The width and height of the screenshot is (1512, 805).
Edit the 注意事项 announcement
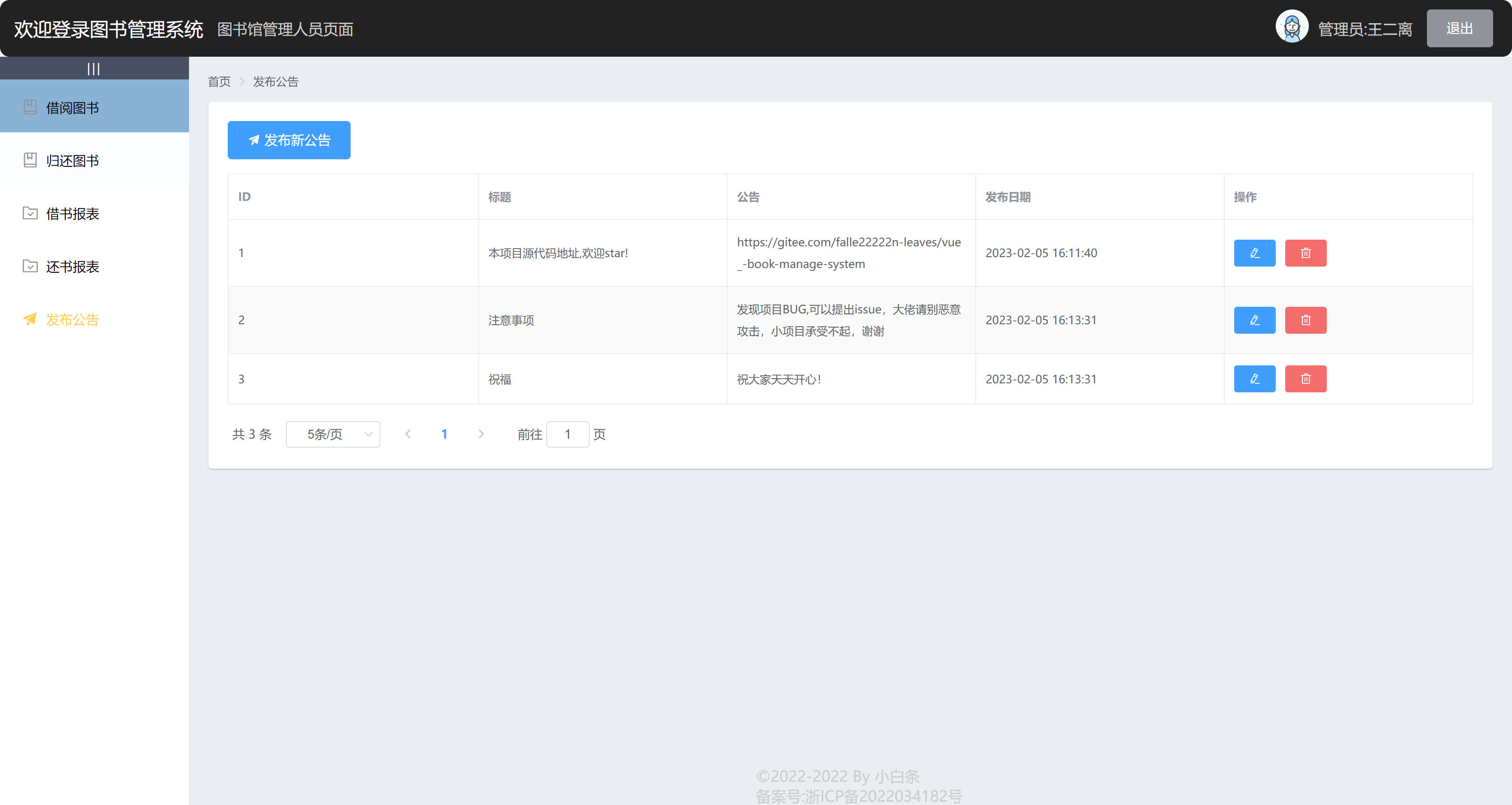pyautogui.click(x=1254, y=320)
